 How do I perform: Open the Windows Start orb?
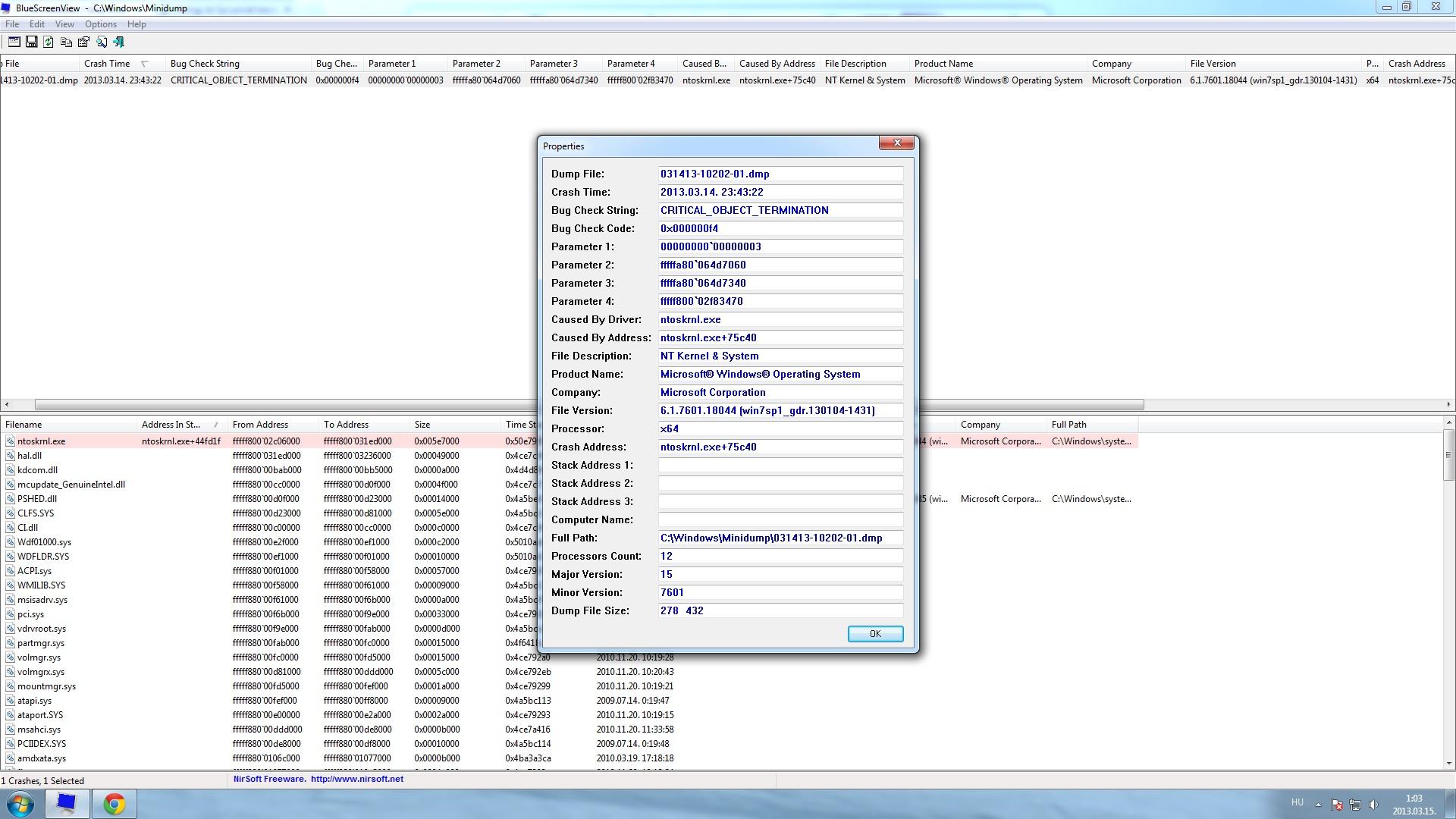pos(20,804)
